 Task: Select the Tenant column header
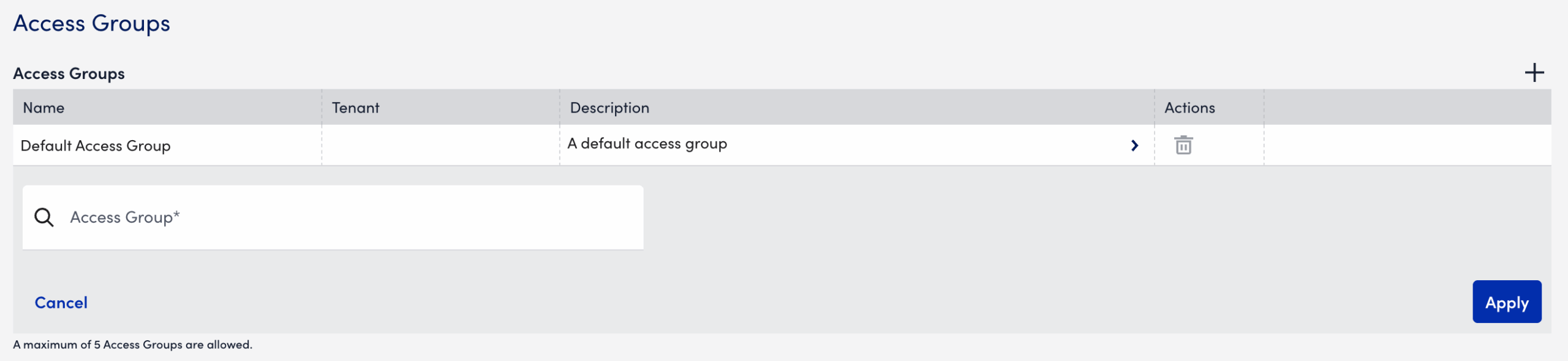[x=356, y=108]
